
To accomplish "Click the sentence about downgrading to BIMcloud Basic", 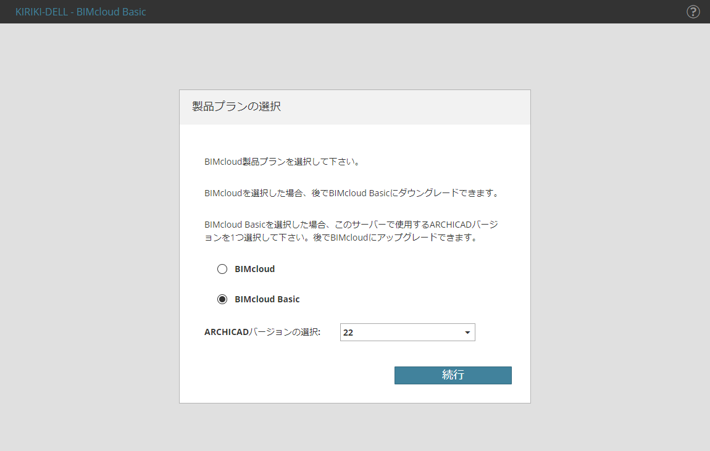I will coord(352,193).
